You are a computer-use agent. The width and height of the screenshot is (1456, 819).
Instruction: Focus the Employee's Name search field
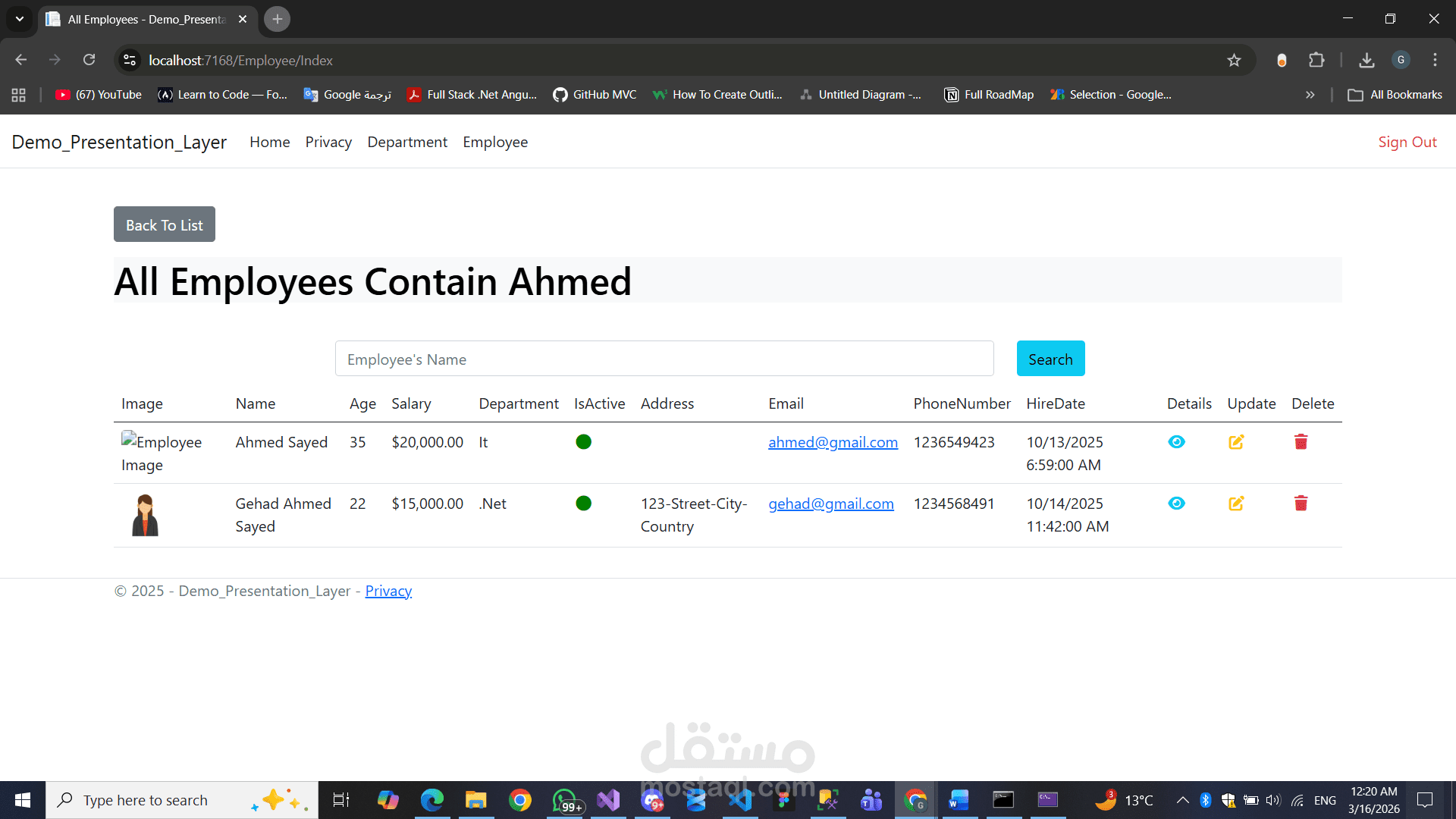[x=664, y=359]
